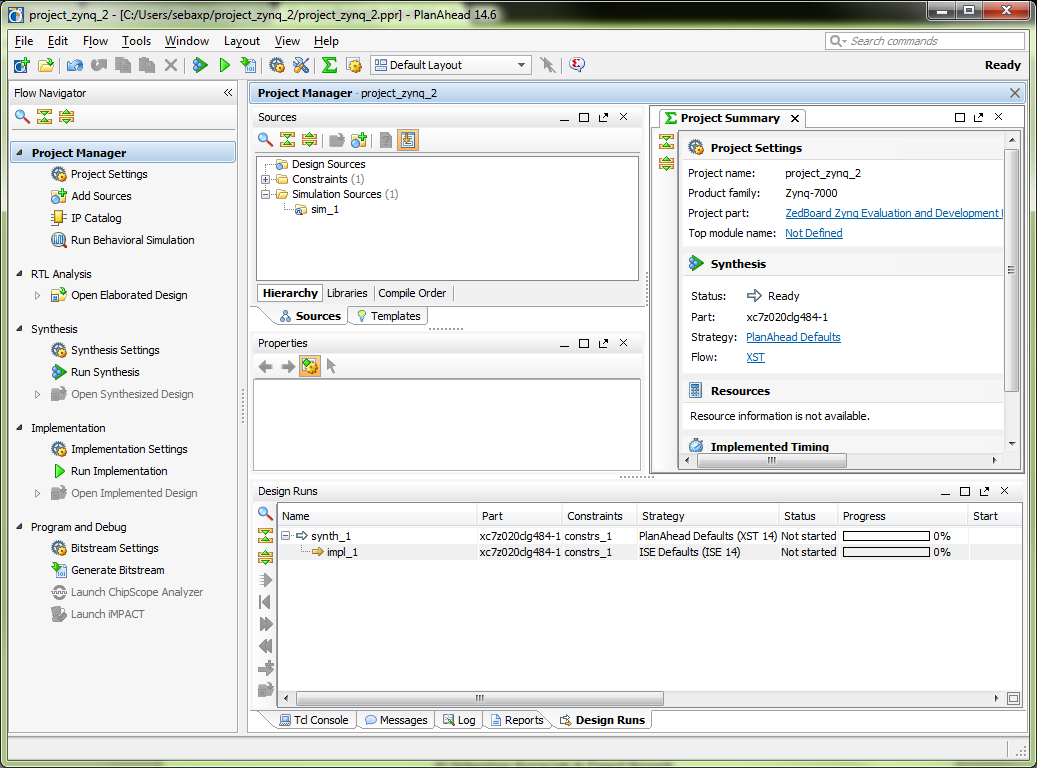Open the Tools menu
This screenshot has width=1037, height=768.
click(136, 41)
